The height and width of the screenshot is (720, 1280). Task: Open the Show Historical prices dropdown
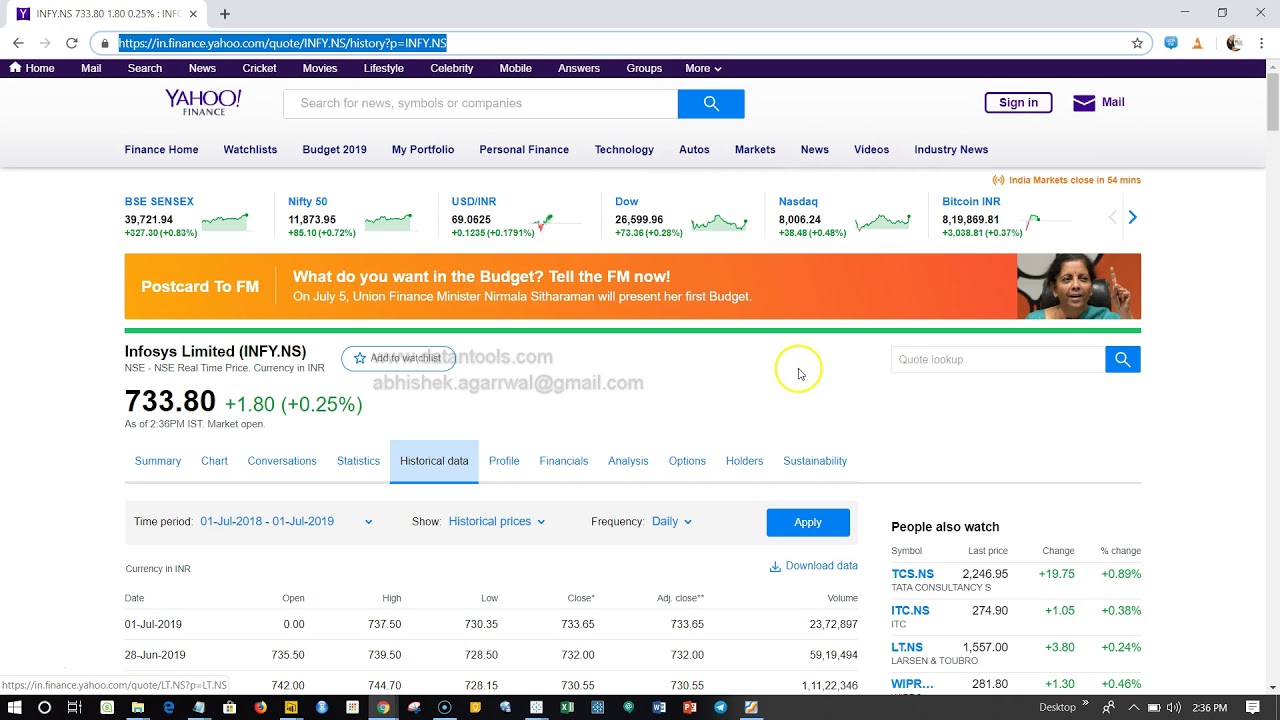(497, 521)
